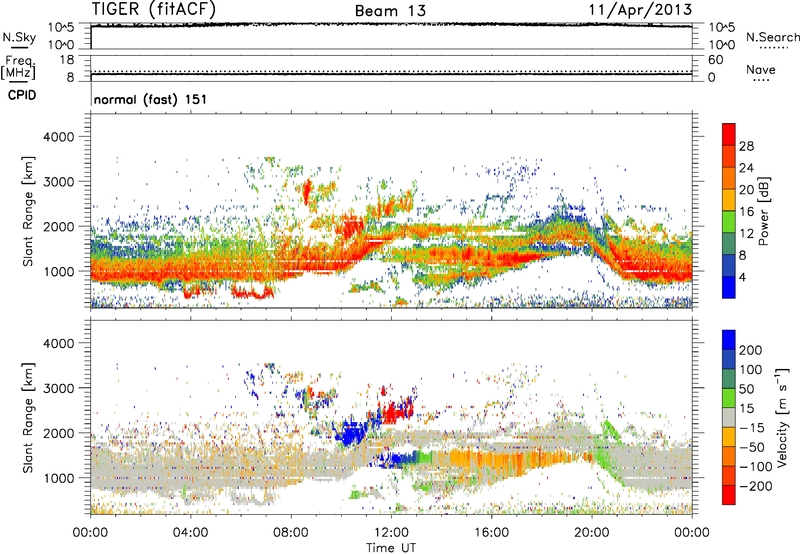Click the 28 tick on Power colorbar
This screenshot has width=800, height=554.
point(746,146)
